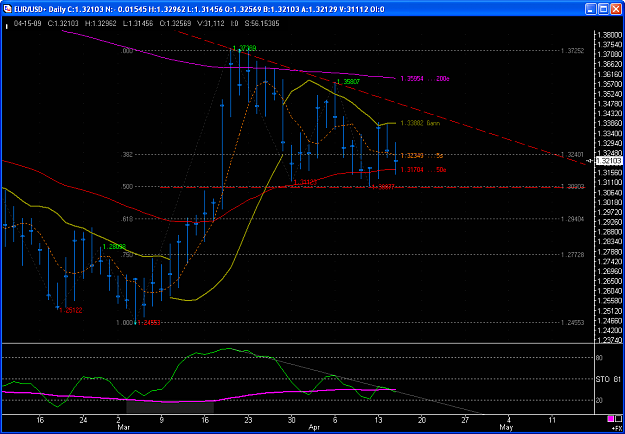Click the red 1.25122 swing low label

71,310
